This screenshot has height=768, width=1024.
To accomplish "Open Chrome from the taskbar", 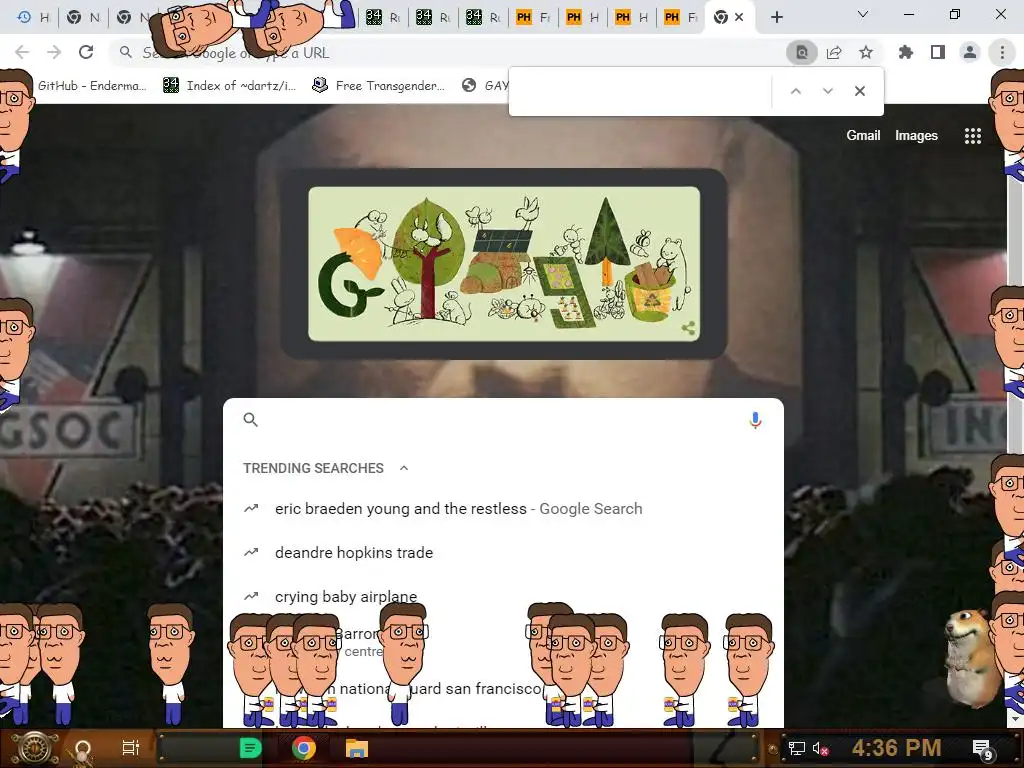I will coord(304,748).
